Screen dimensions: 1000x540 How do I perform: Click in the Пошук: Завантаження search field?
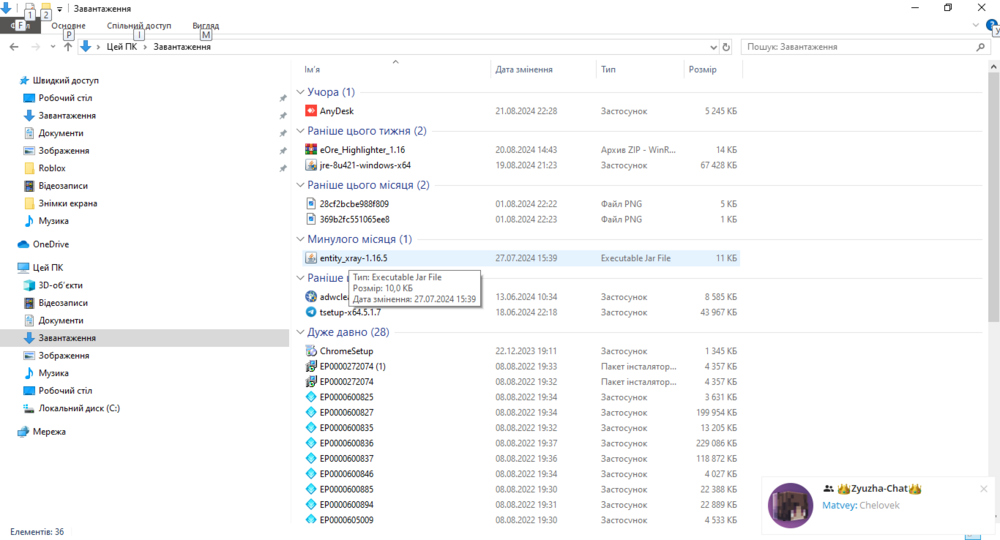(858, 47)
